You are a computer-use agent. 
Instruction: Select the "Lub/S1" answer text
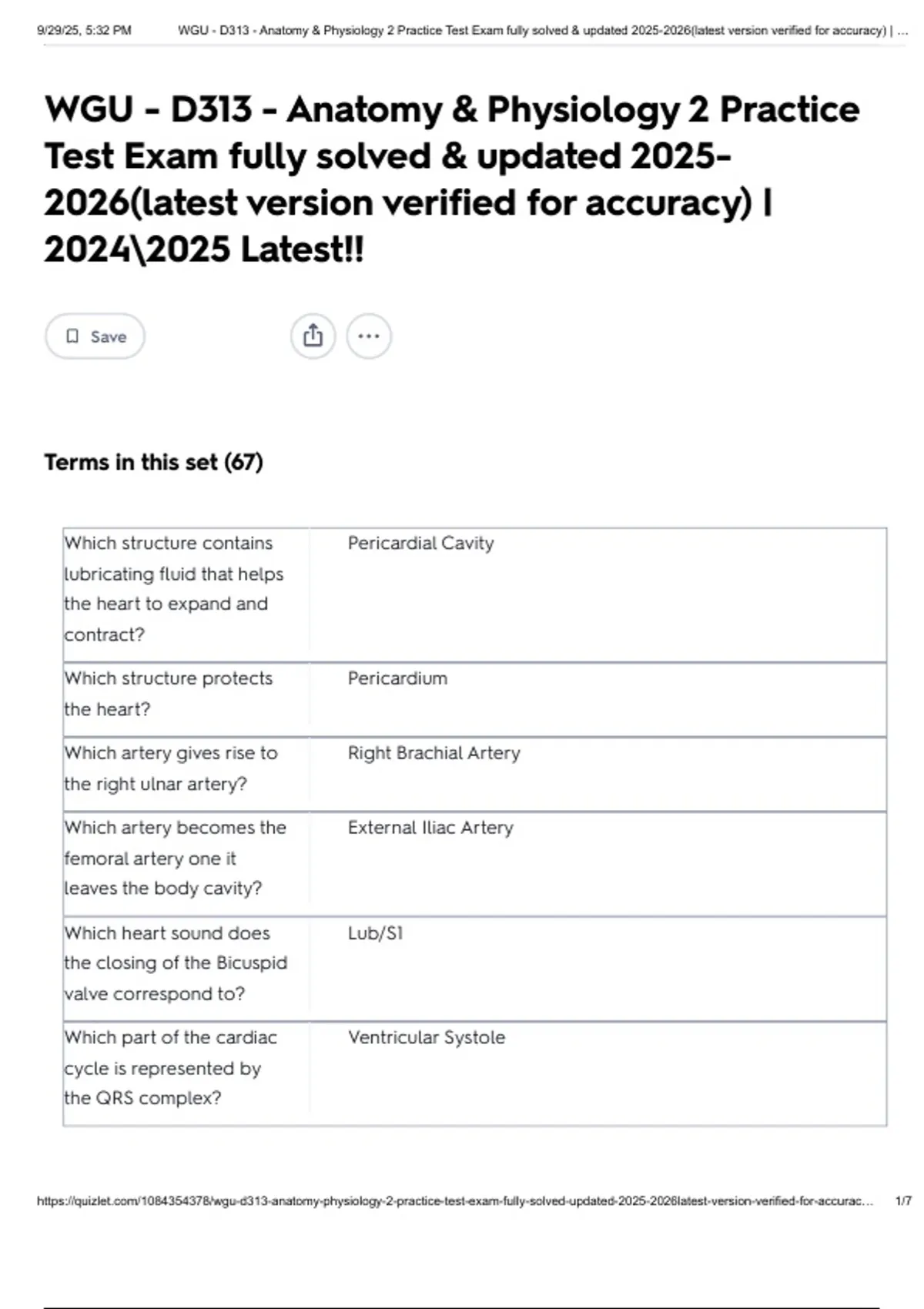375,933
